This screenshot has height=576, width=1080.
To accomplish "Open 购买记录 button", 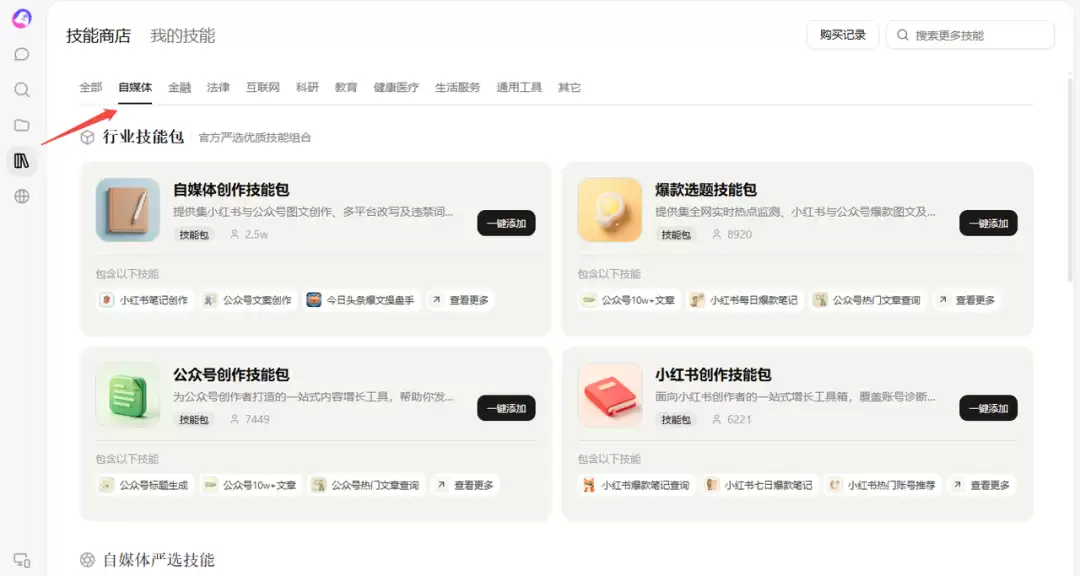I will click(842, 35).
